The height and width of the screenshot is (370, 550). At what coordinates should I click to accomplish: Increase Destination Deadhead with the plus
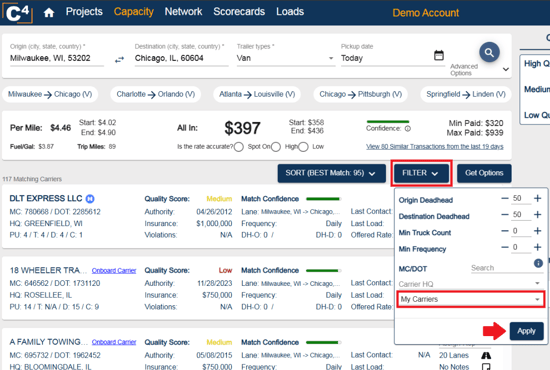[x=537, y=215]
